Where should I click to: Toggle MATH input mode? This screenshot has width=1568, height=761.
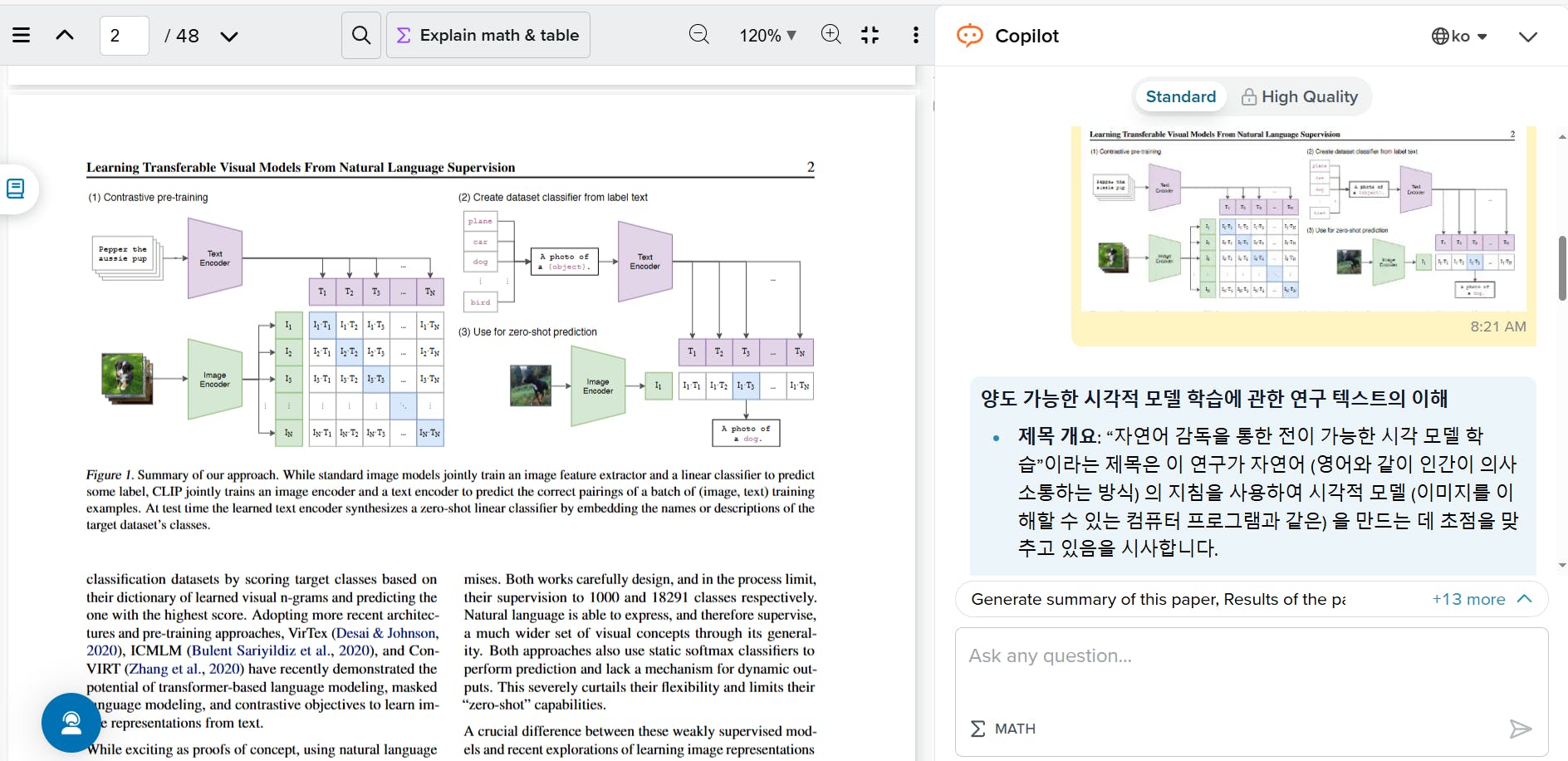click(x=1003, y=729)
